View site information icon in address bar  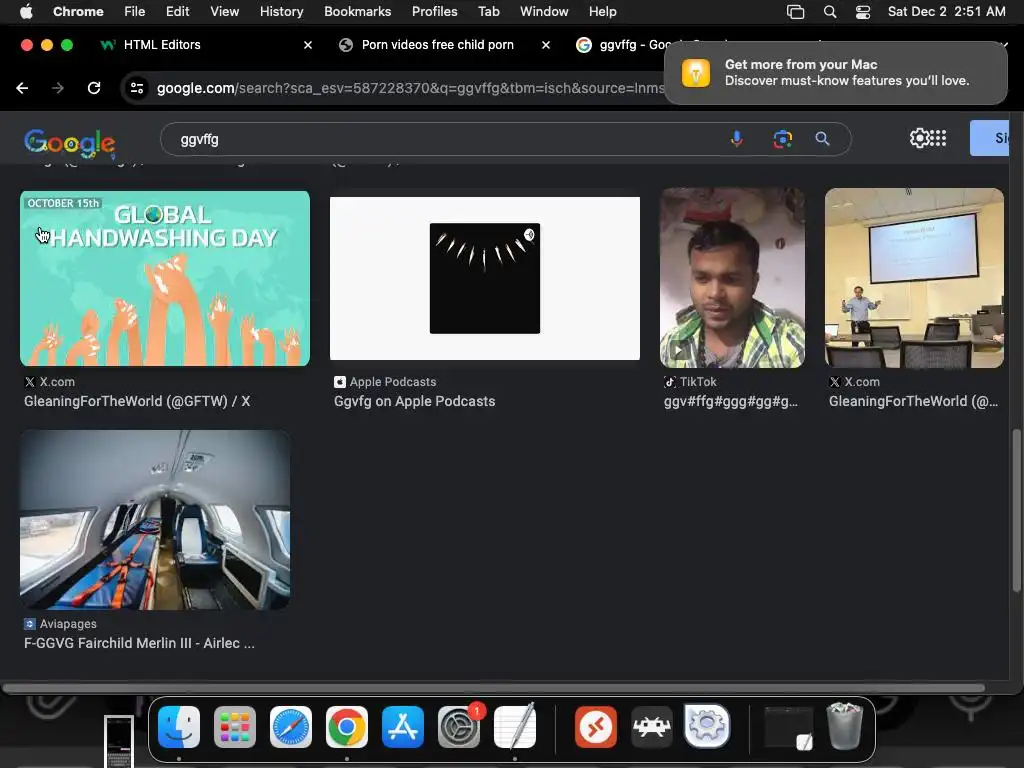pos(137,88)
